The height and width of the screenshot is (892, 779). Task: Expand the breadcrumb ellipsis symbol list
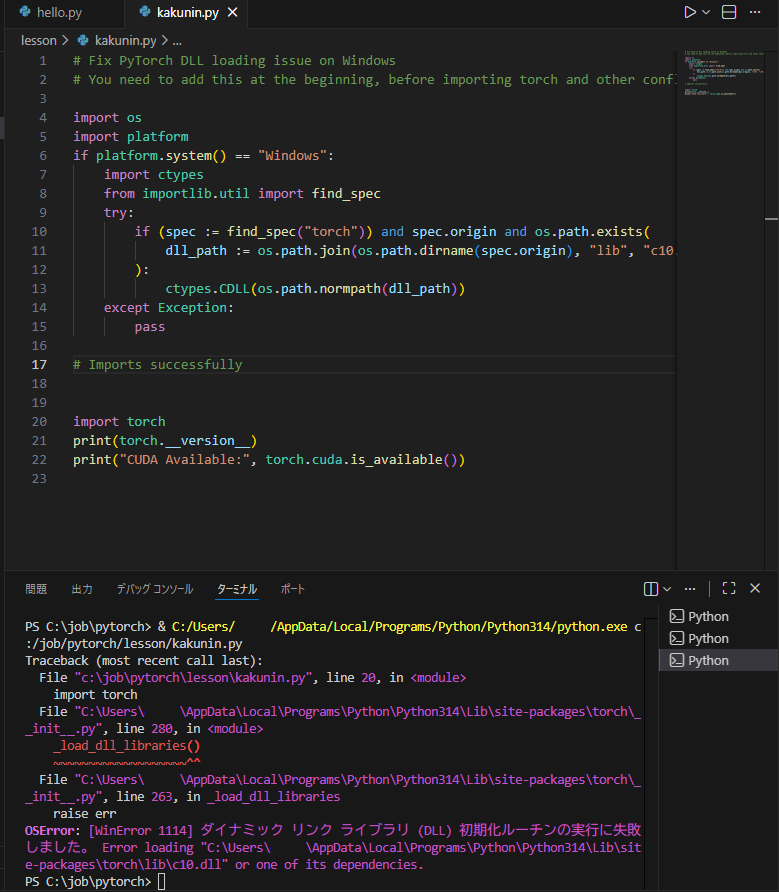pos(178,40)
